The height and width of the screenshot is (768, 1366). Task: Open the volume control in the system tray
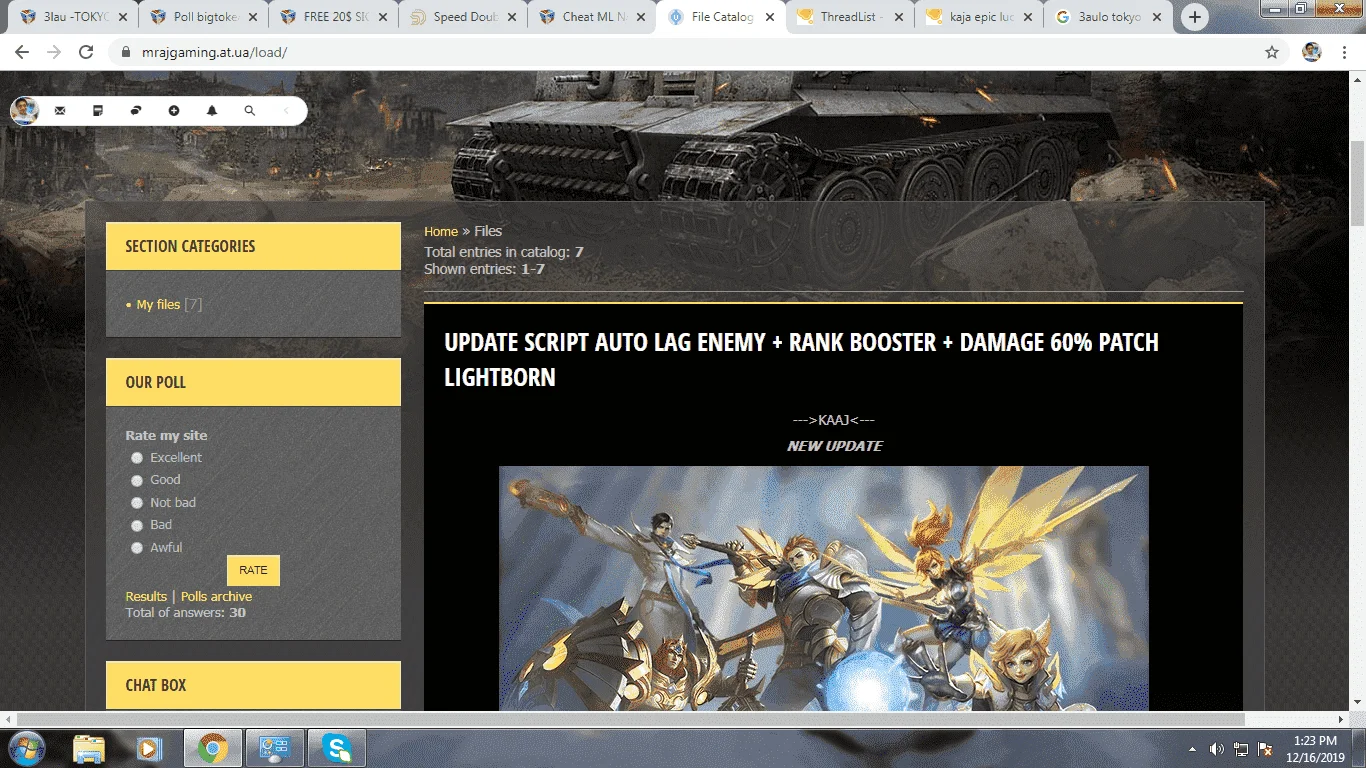(1217, 748)
